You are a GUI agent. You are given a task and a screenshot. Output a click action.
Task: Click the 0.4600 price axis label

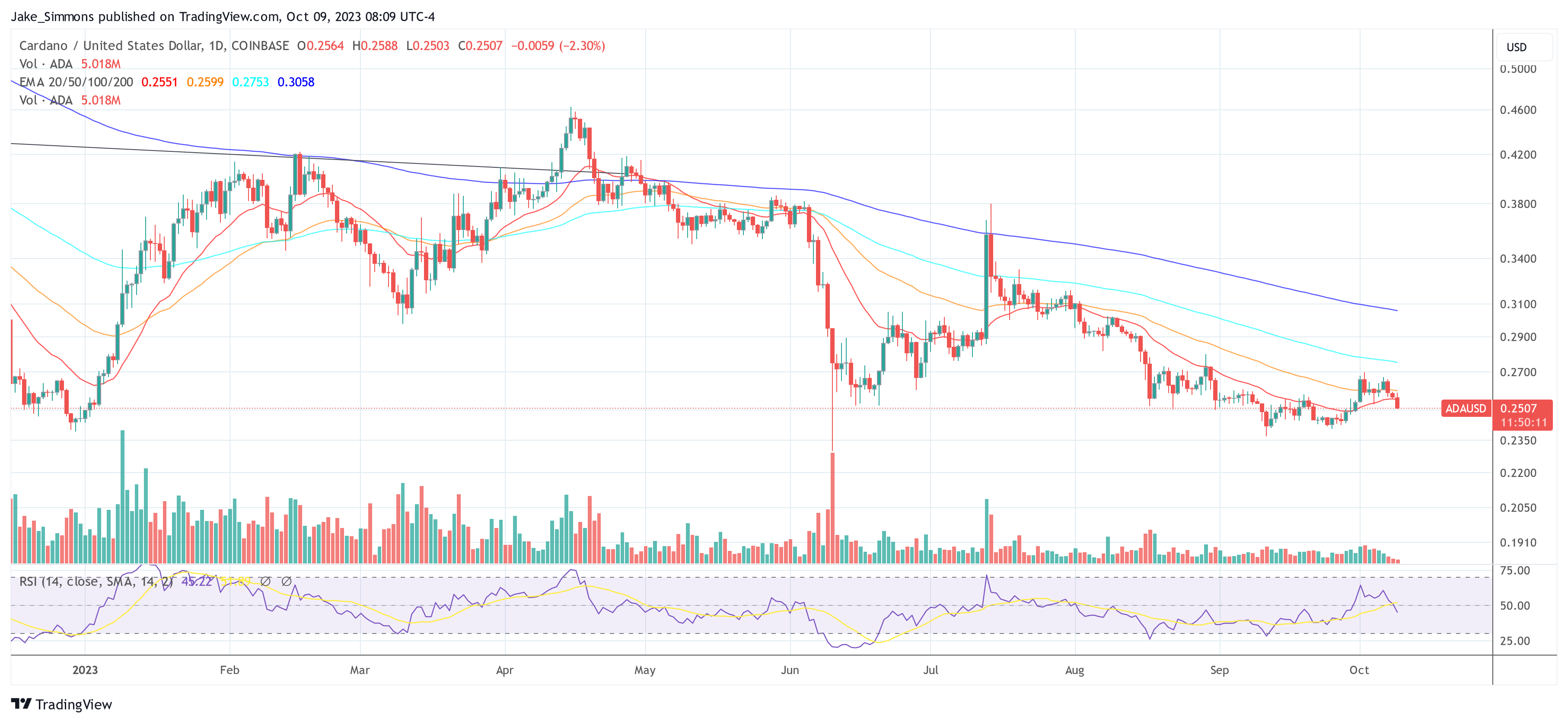point(1518,110)
